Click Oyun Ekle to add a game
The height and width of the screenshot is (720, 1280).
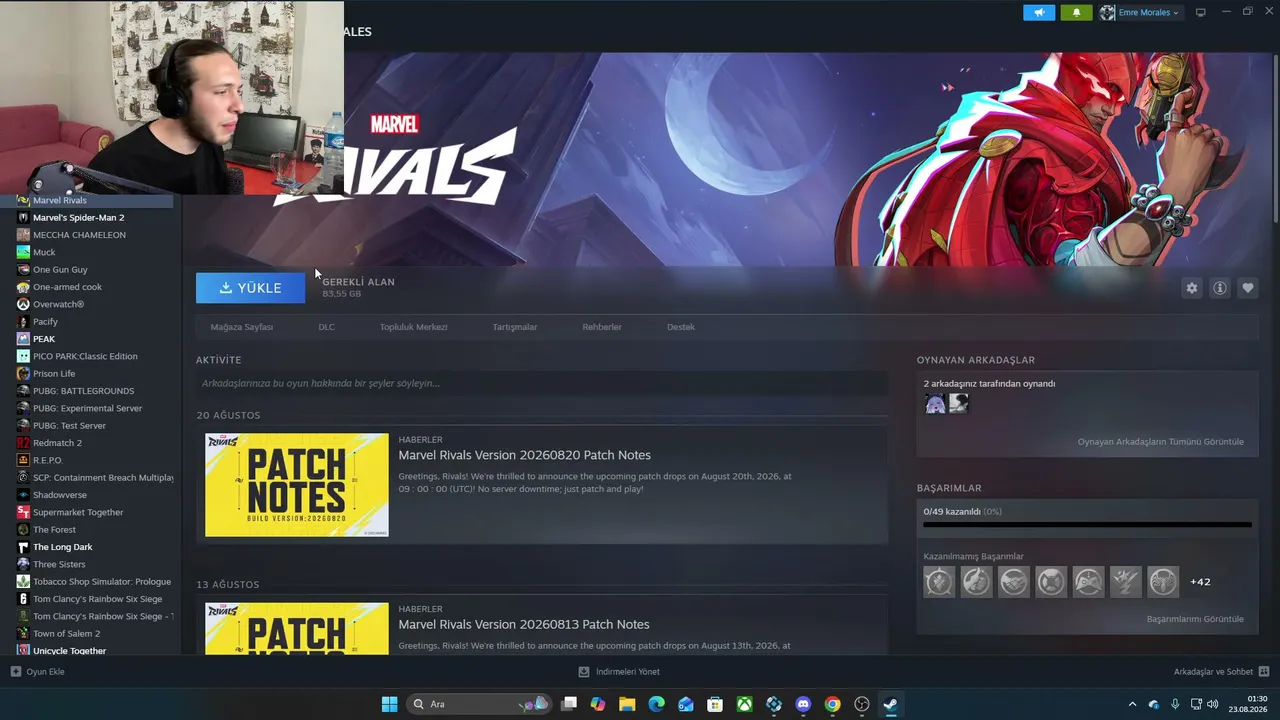45,672
